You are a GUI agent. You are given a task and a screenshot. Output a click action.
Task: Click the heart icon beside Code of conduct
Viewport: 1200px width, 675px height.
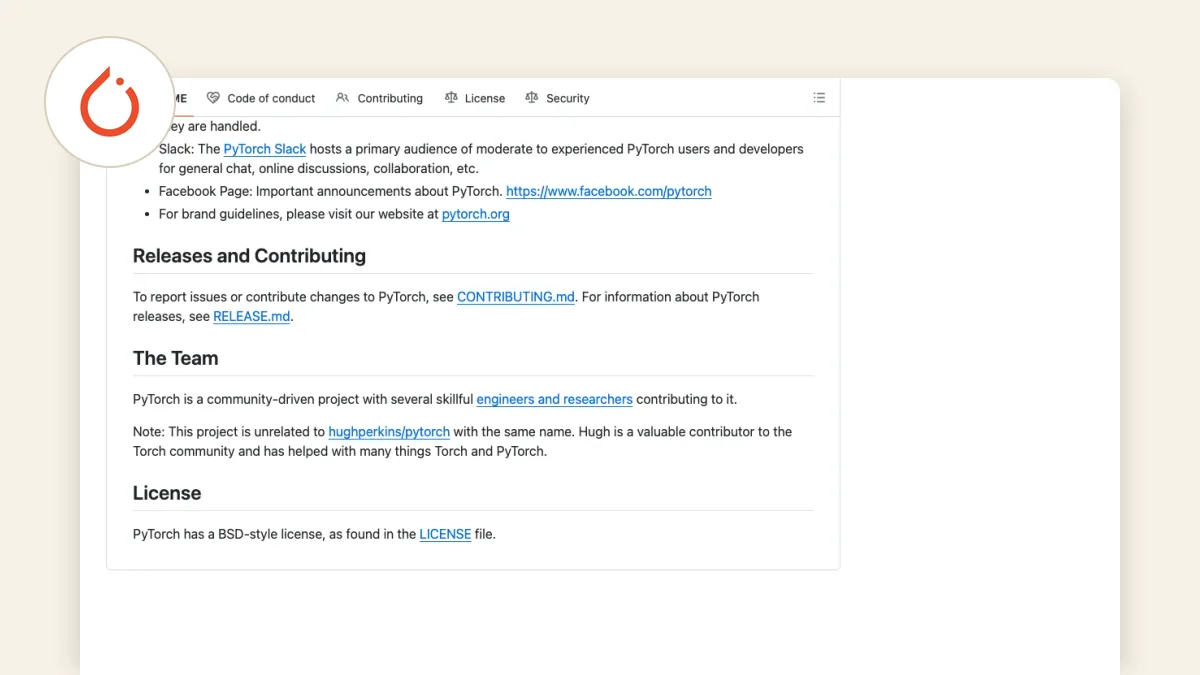pos(213,98)
